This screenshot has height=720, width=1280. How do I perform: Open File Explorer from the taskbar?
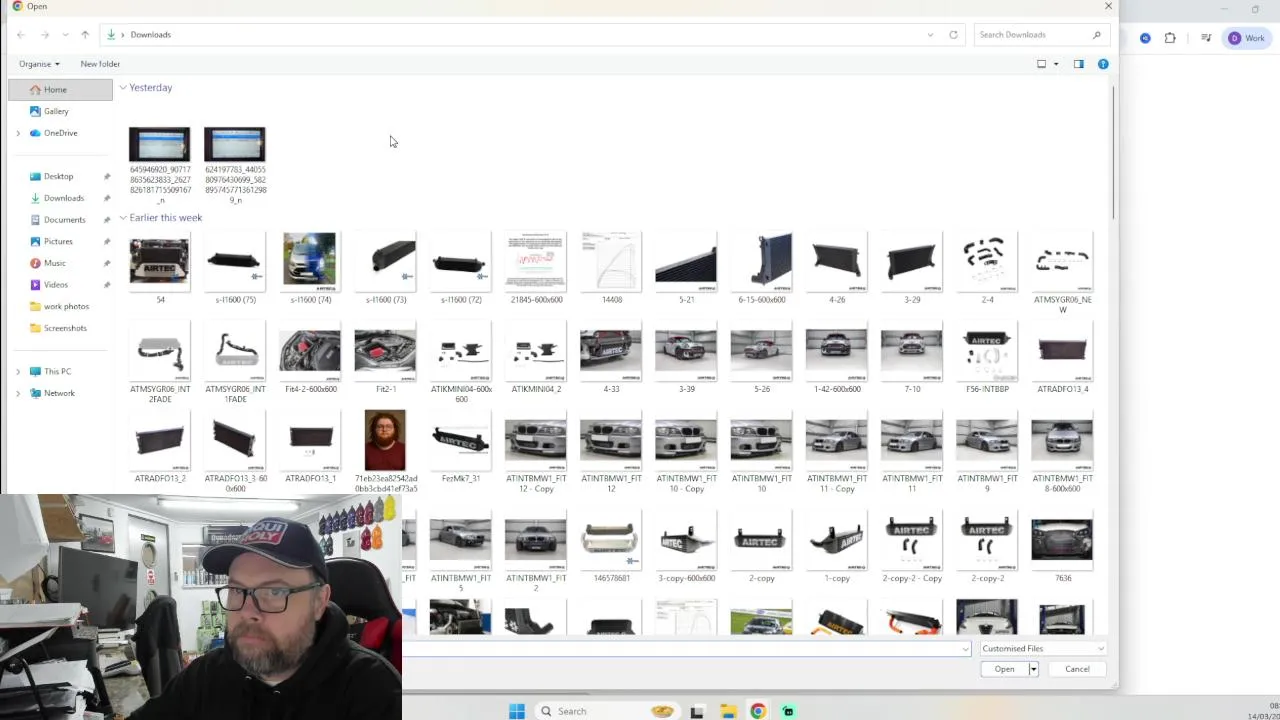[x=728, y=711]
